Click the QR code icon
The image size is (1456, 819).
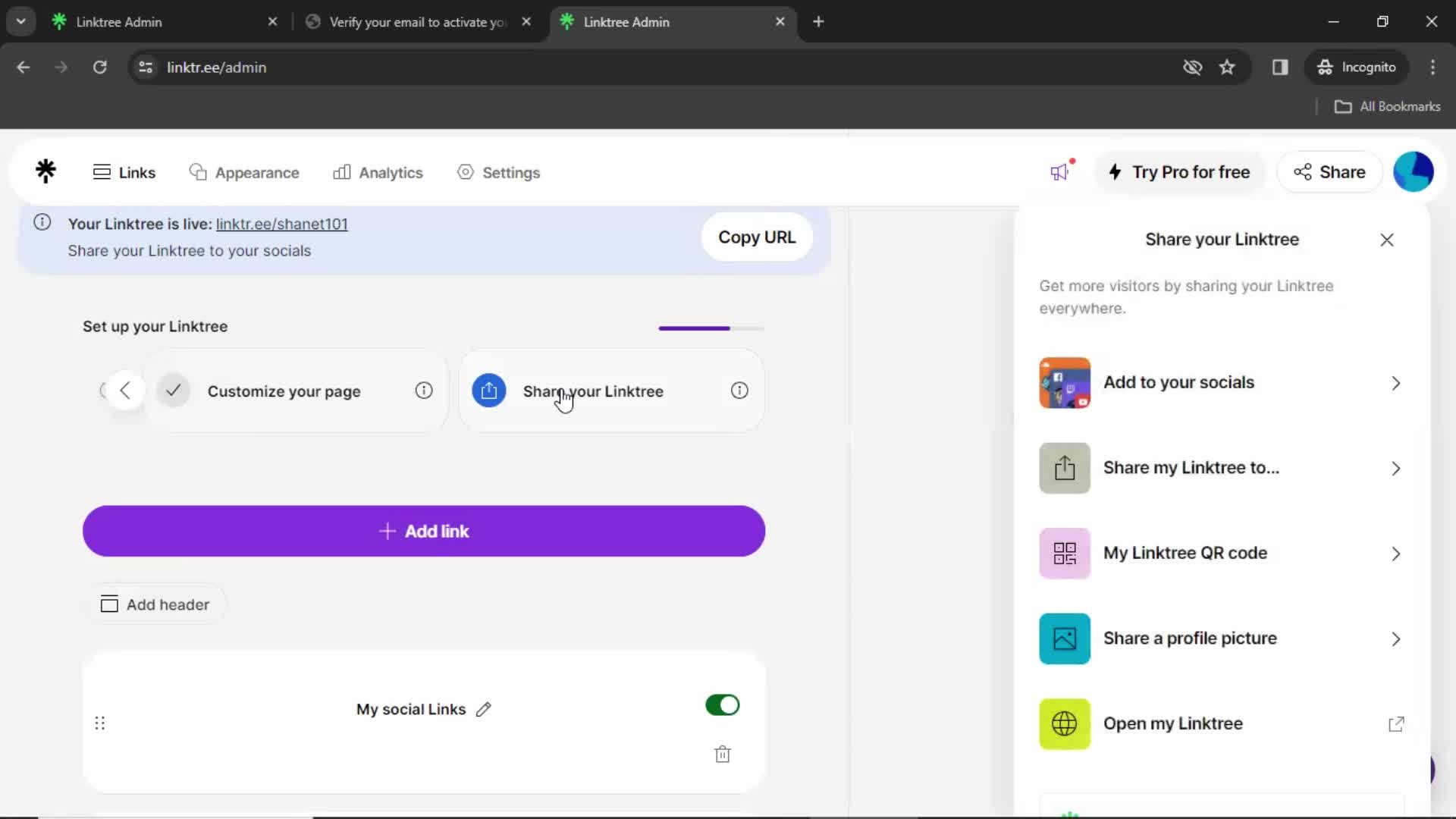coord(1065,554)
